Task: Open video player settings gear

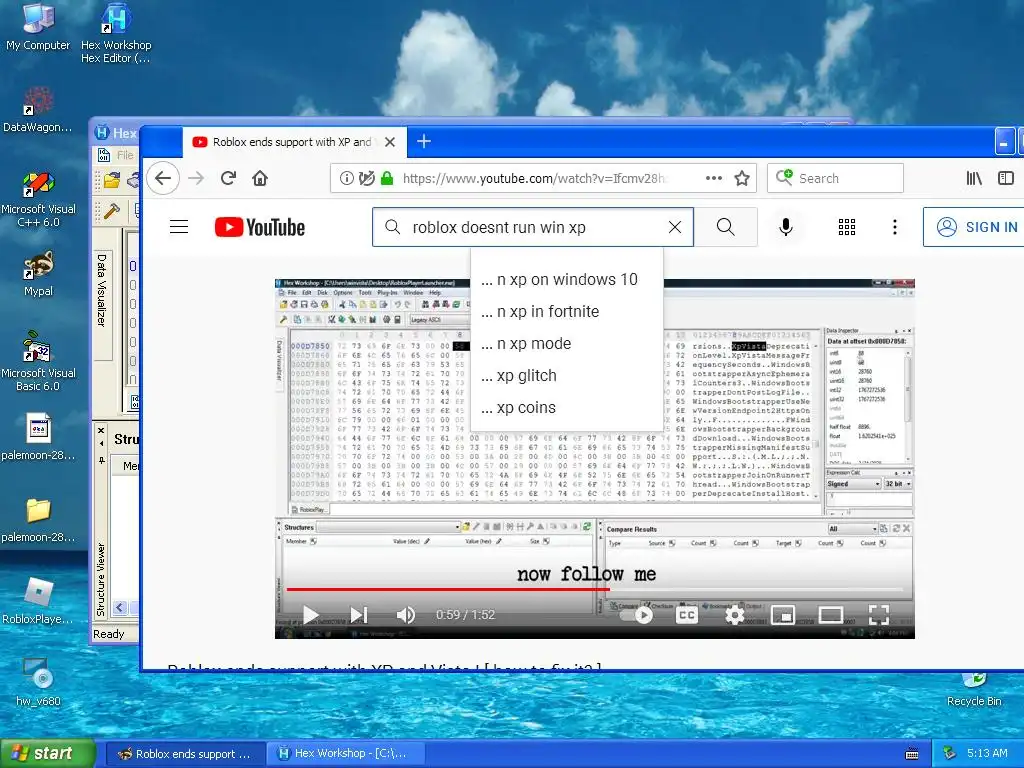Action: (735, 615)
